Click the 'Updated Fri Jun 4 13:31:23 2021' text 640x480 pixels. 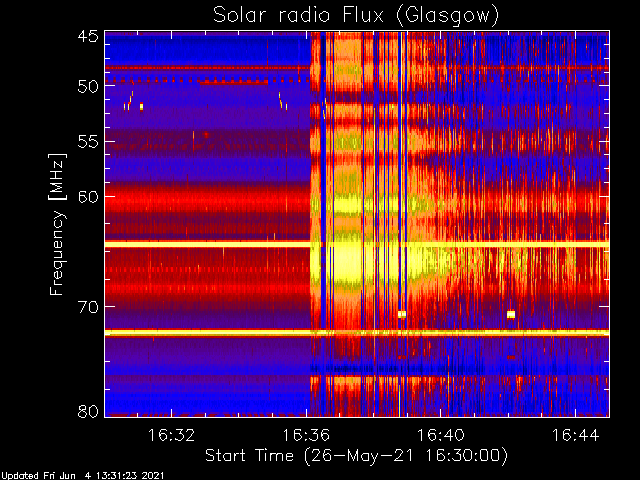[x=83, y=476]
